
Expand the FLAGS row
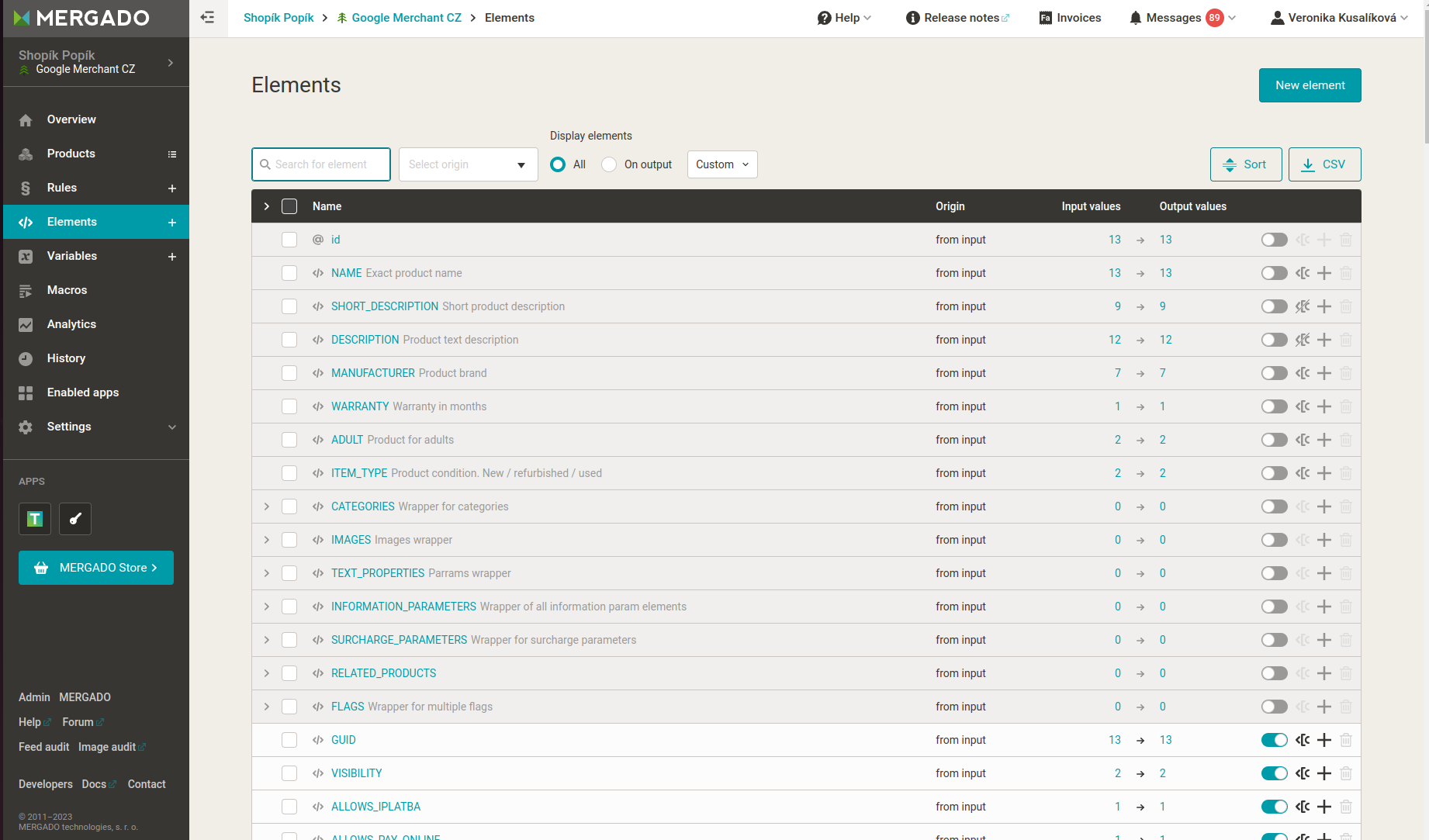tap(267, 707)
